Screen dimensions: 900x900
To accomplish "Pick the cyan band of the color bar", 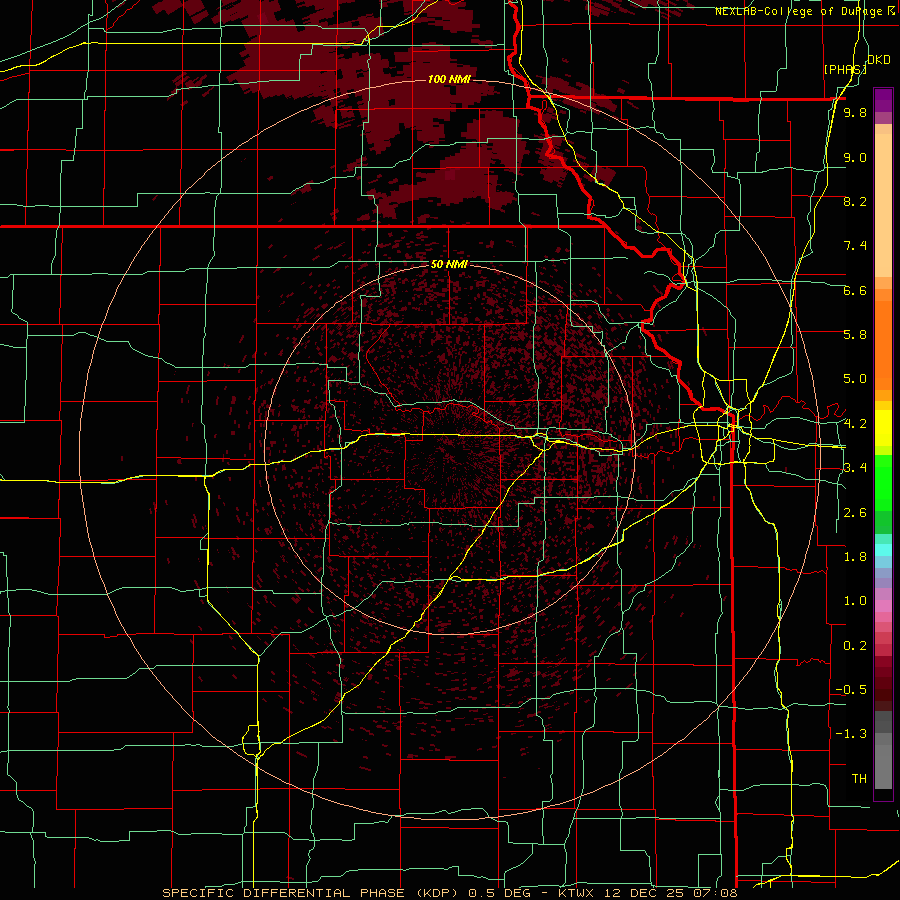I will (883, 550).
